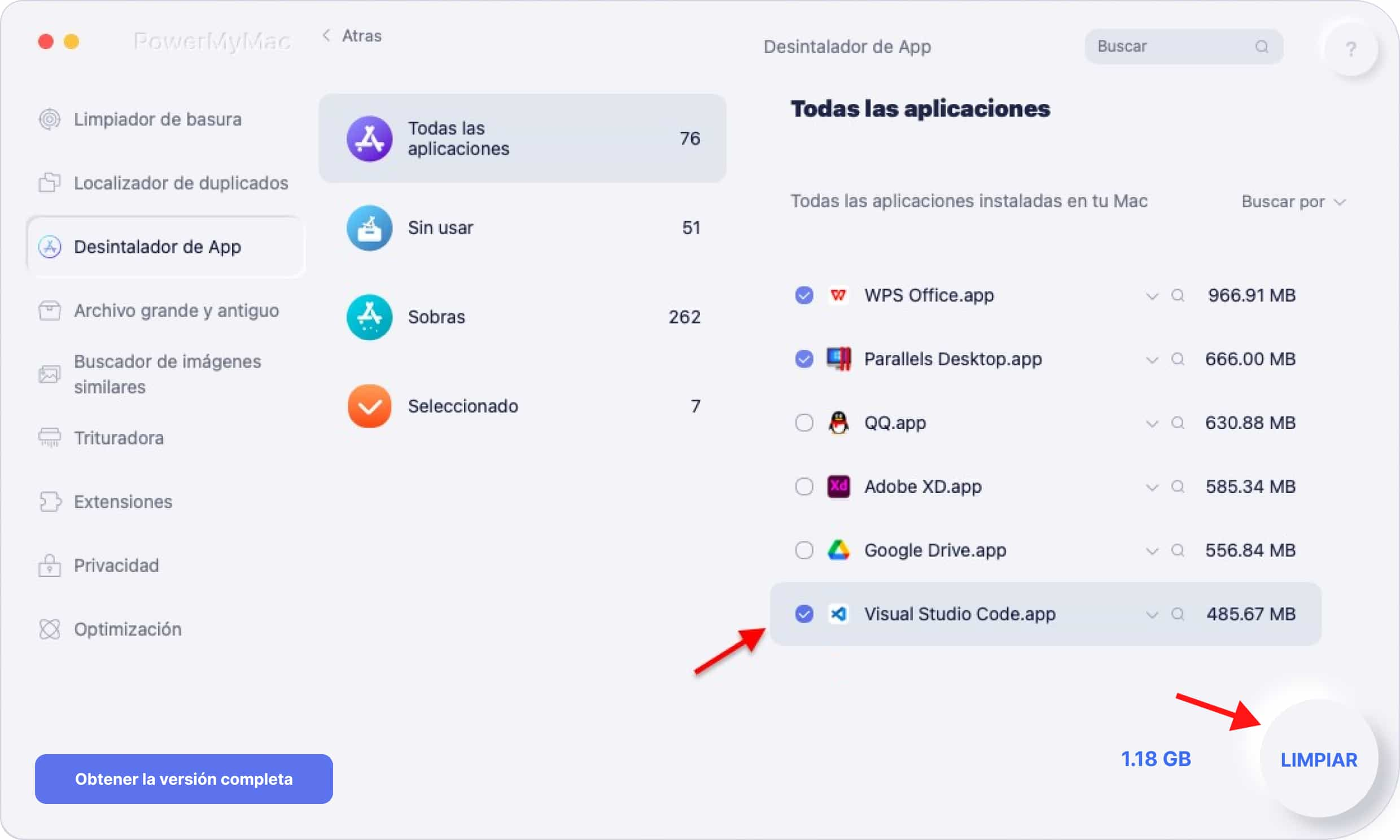The height and width of the screenshot is (840, 1400).
Task: Check the Adobe XD.app checkbox
Action: pyautogui.click(x=803, y=486)
